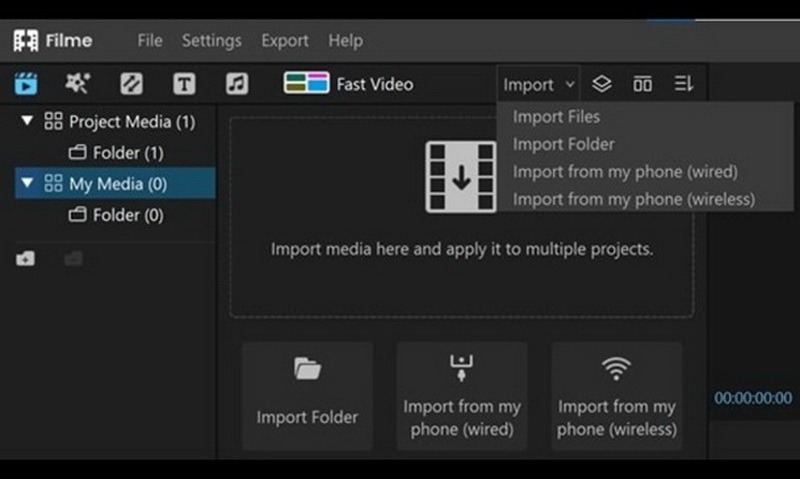Collapse the Import dropdown
The width and height of the screenshot is (800, 479).
point(538,85)
